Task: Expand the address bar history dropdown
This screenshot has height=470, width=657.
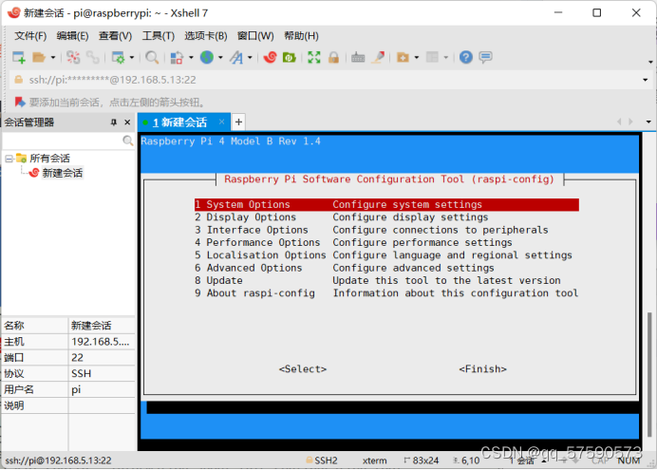Action: [645, 80]
